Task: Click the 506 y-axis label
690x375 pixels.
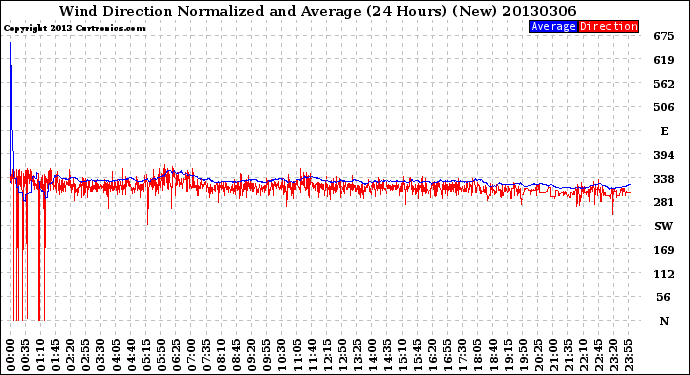Action: point(664,107)
